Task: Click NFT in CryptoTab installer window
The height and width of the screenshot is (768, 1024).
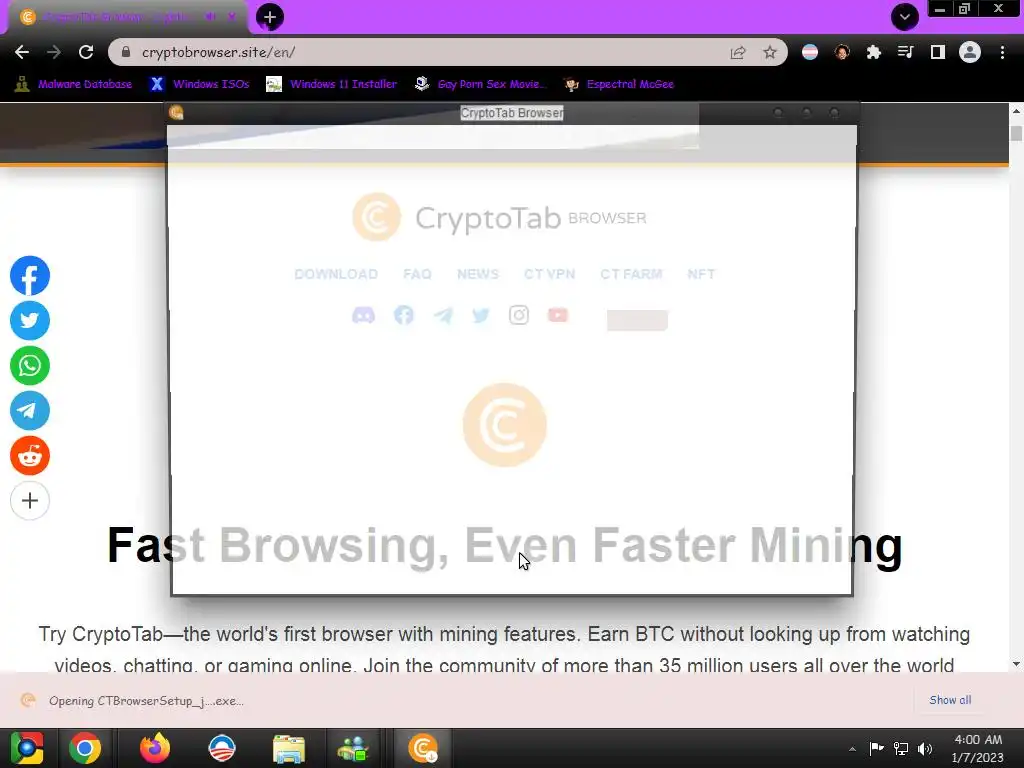Action: point(701,274)
